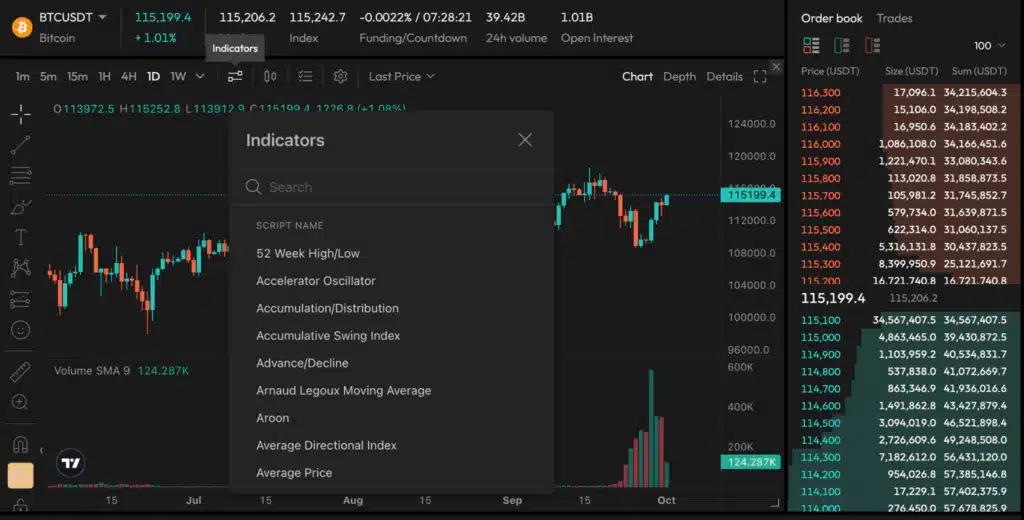This screenshot has height=520, width=1024.
Task: Toggle the magnet mode tool
Action: tap(20, 445)
